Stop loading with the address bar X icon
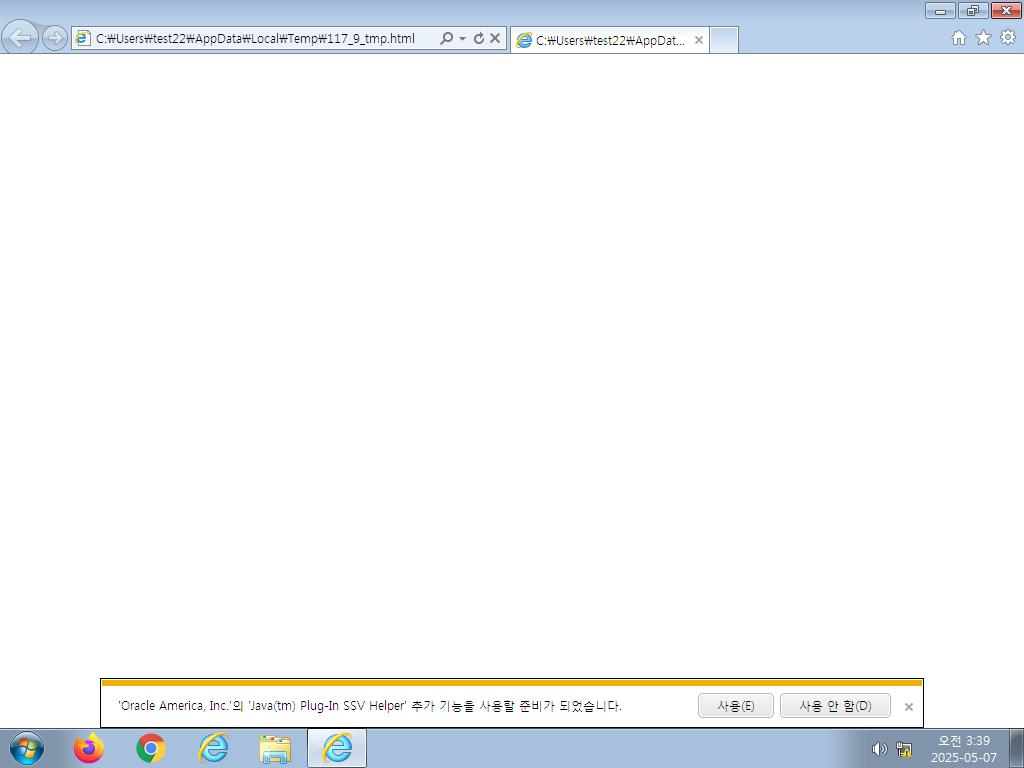Viewport: 1024px width, 768px height. point(495,39)
